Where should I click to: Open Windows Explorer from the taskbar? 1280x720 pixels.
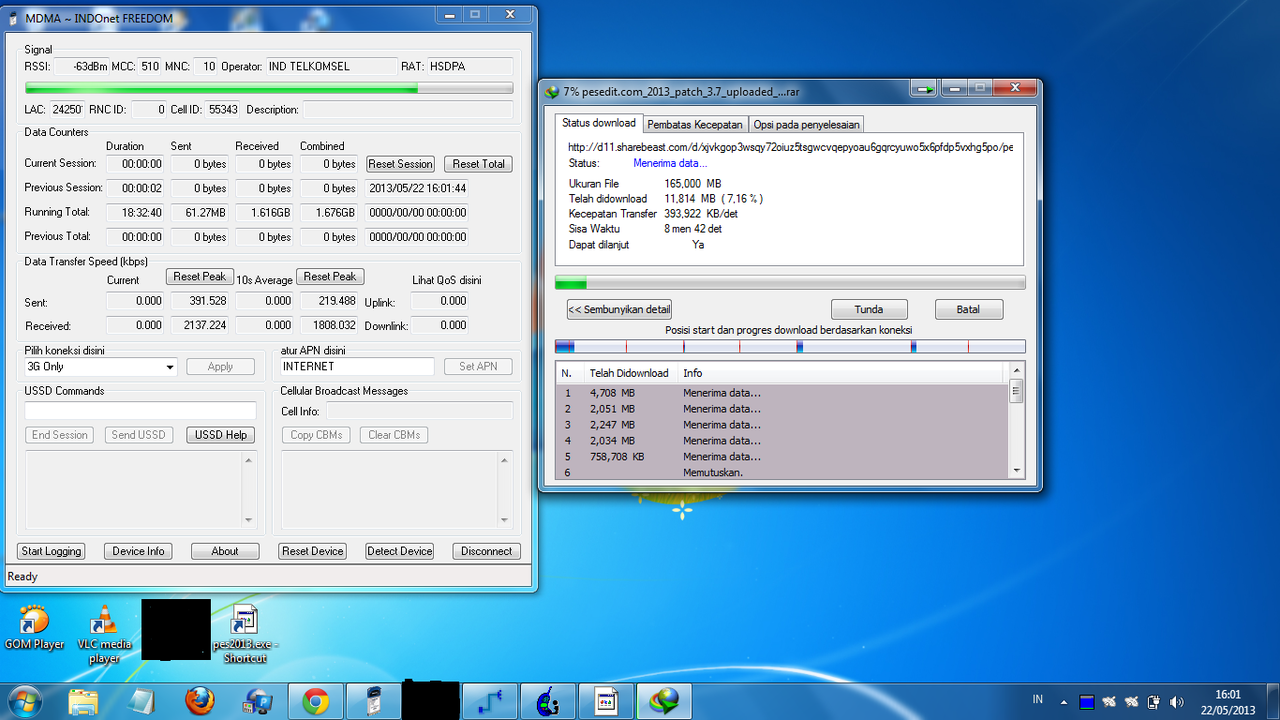[x=84, y=702]
